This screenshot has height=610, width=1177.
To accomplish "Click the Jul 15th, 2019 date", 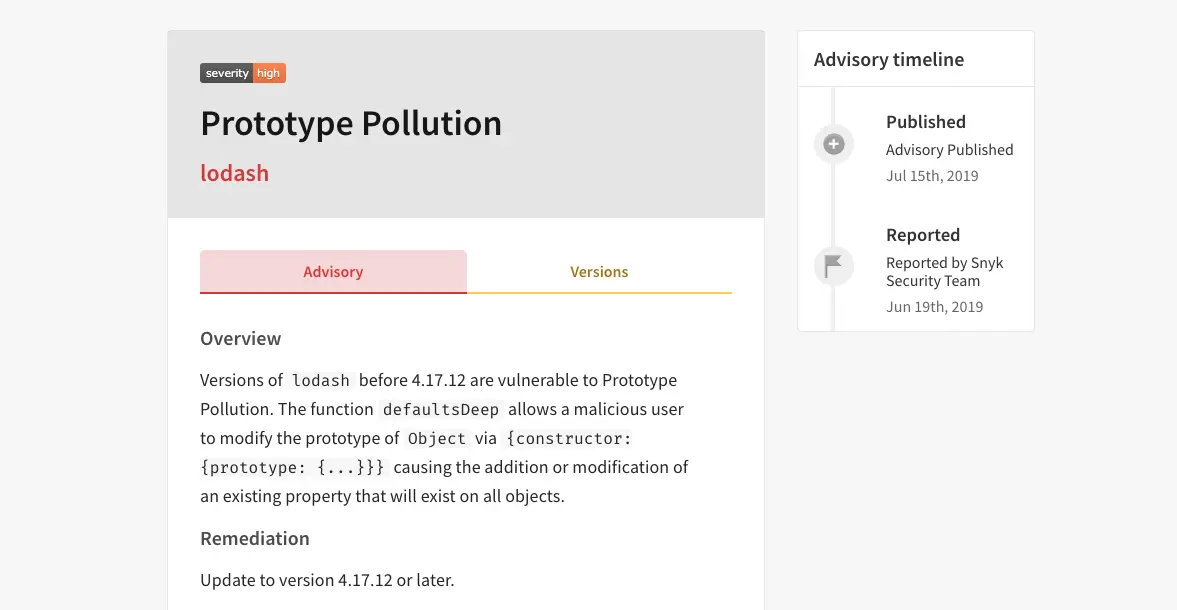I will click(932, 176).
